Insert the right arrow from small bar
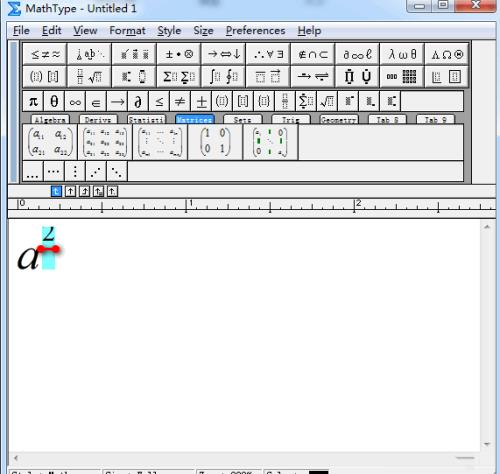This screenshot has height=474, width=500. (117, 101)
